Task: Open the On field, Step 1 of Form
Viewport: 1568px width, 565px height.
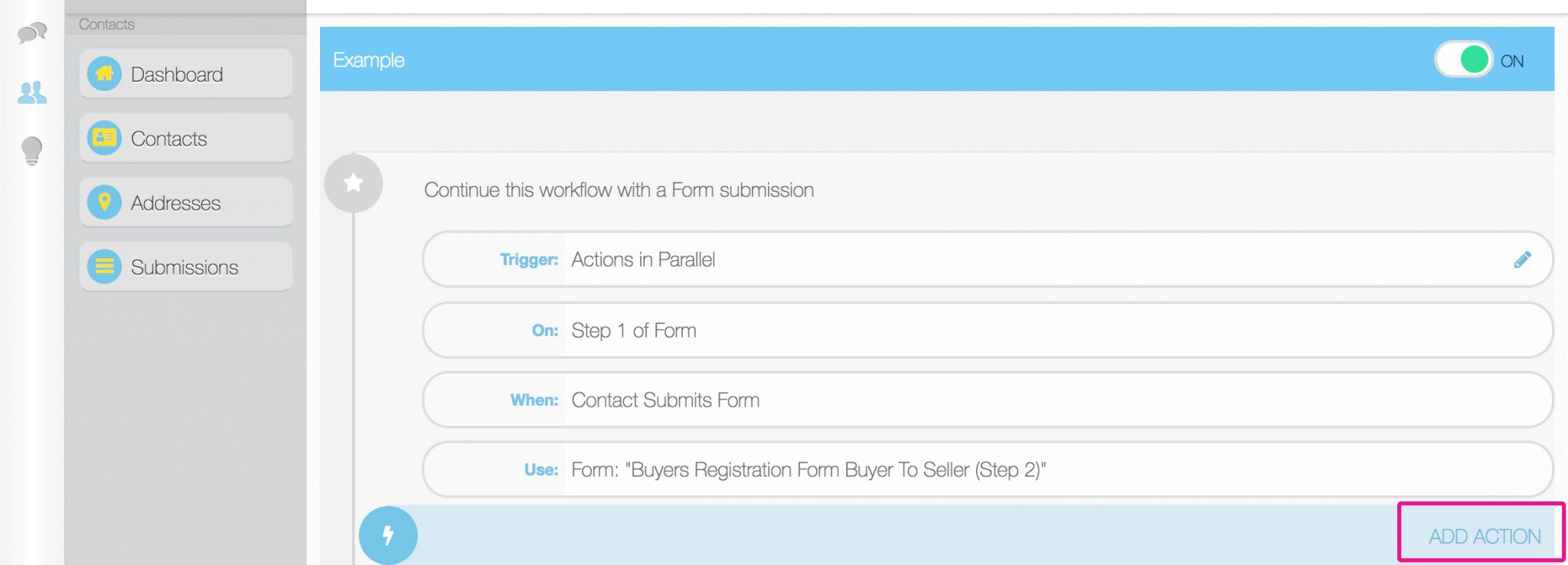Action: (x=988, y=330)
